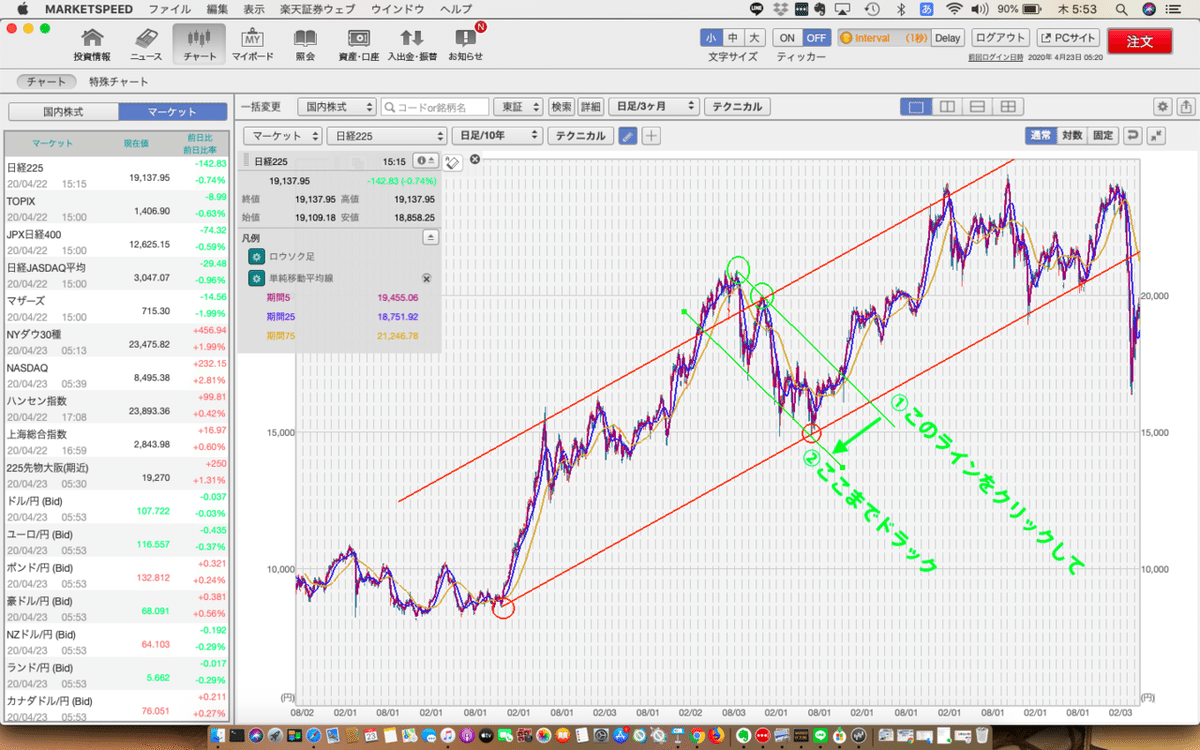Open the ファイル menu
Screen dimensions: 1200x750
click(x=169, y=8)
